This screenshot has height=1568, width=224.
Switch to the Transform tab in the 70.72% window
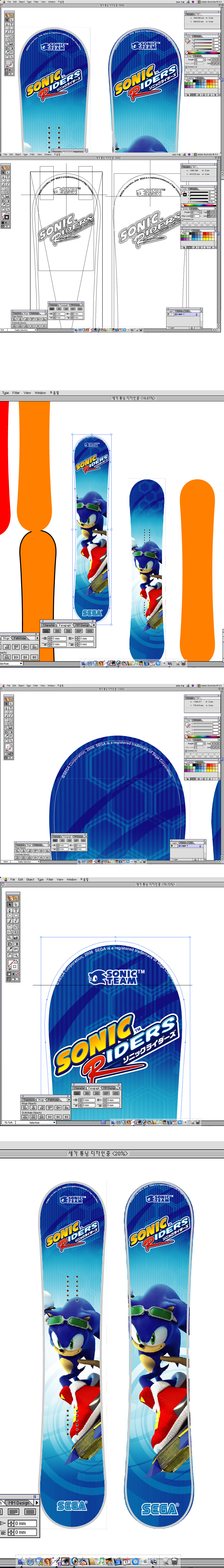[x=29, y=1100]
